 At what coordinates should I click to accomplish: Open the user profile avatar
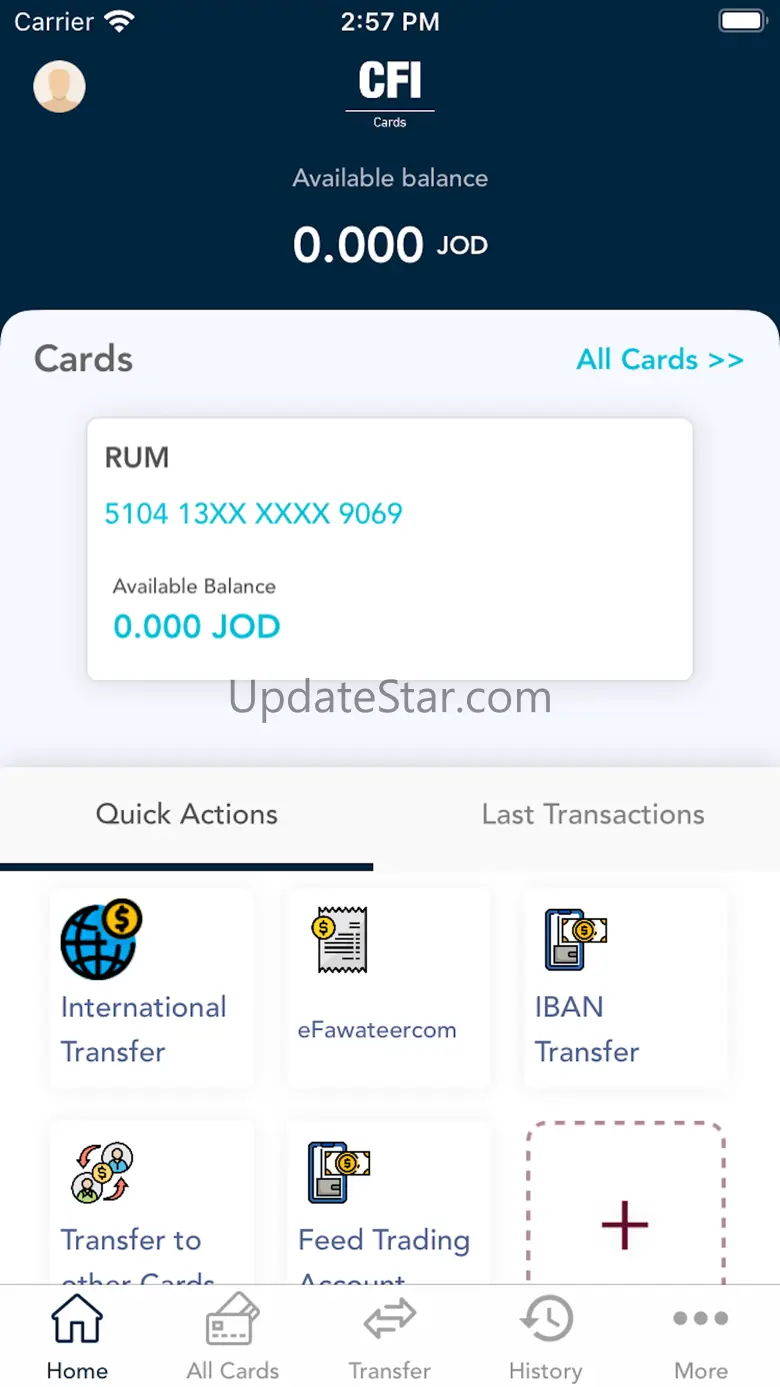click(59, 86)
